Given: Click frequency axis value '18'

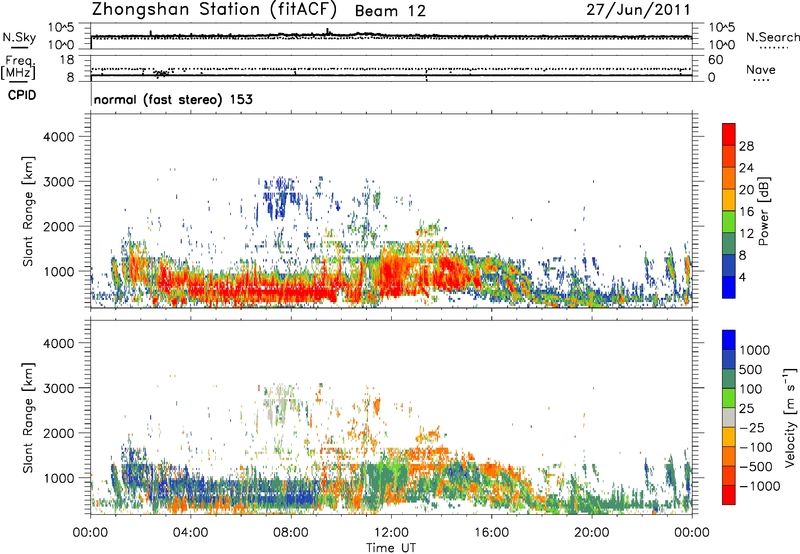Looking at the screenshot, I should (x=67, y=60).
